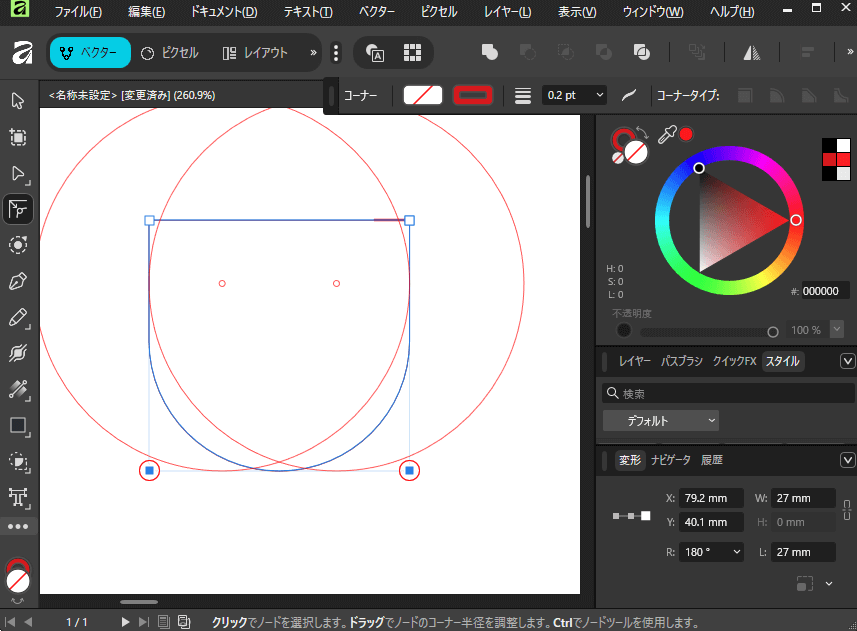Click the color picker eyedropper icon

click(x=666, y=135)
